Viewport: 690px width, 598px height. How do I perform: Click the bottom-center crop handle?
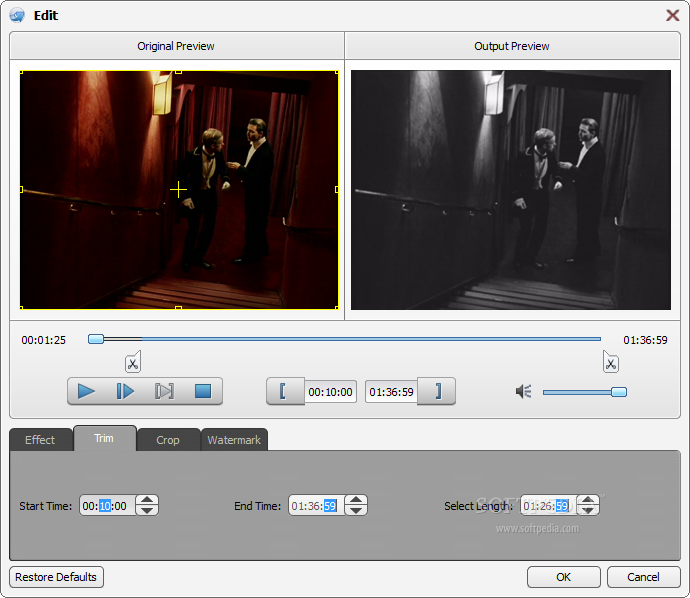pos(178,308)
